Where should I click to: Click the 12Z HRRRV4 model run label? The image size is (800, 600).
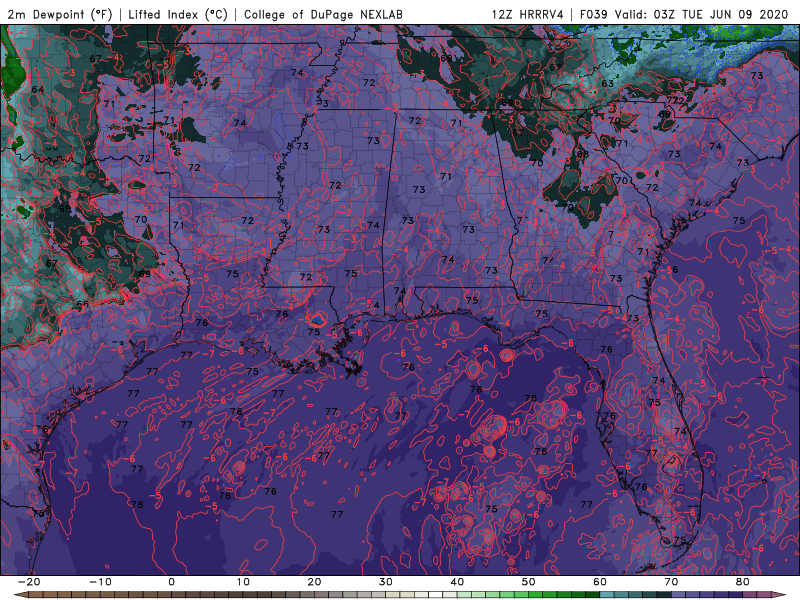pyautogui.click(x=528, y=14)
